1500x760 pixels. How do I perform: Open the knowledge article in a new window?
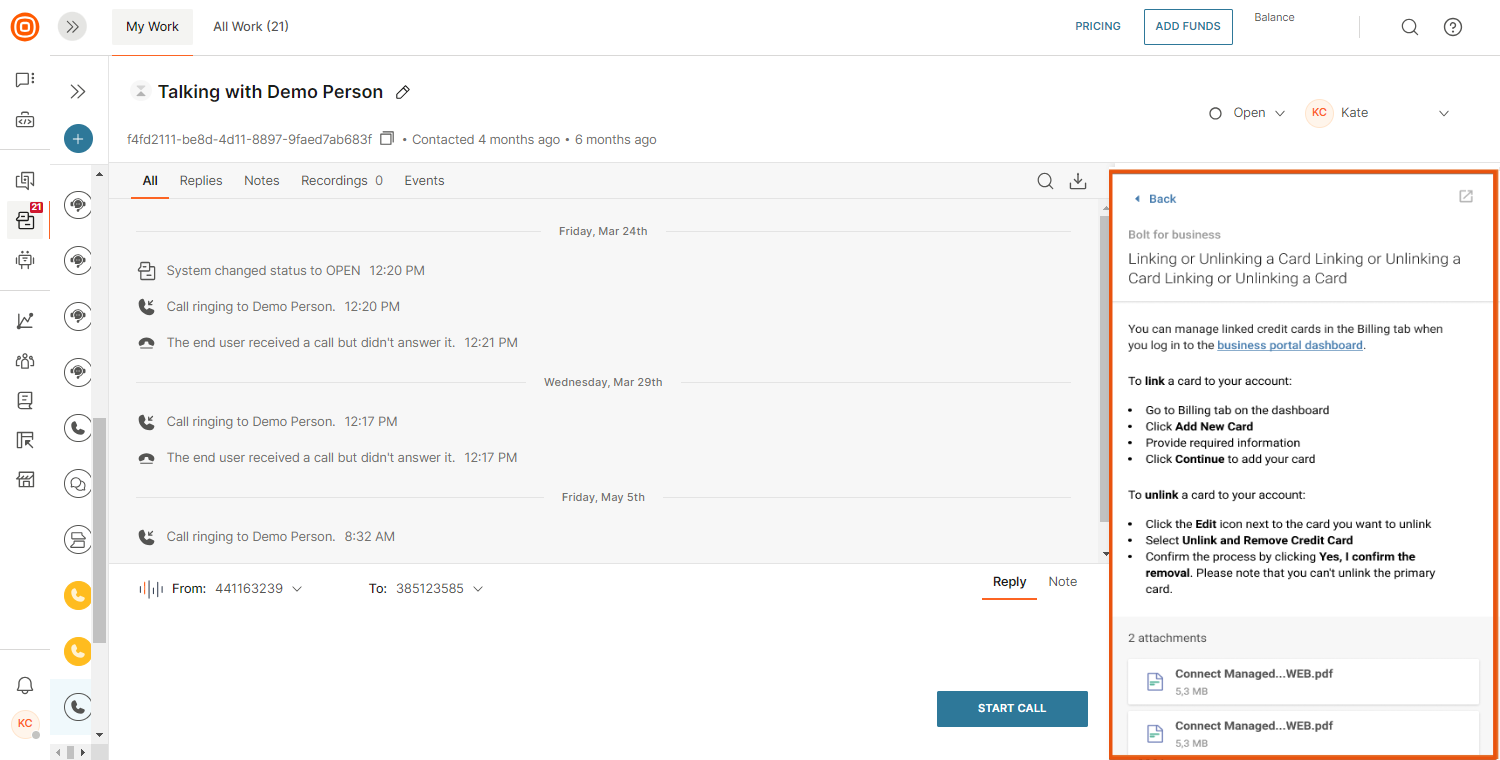pyautogui.click(x=1466, y=196)
